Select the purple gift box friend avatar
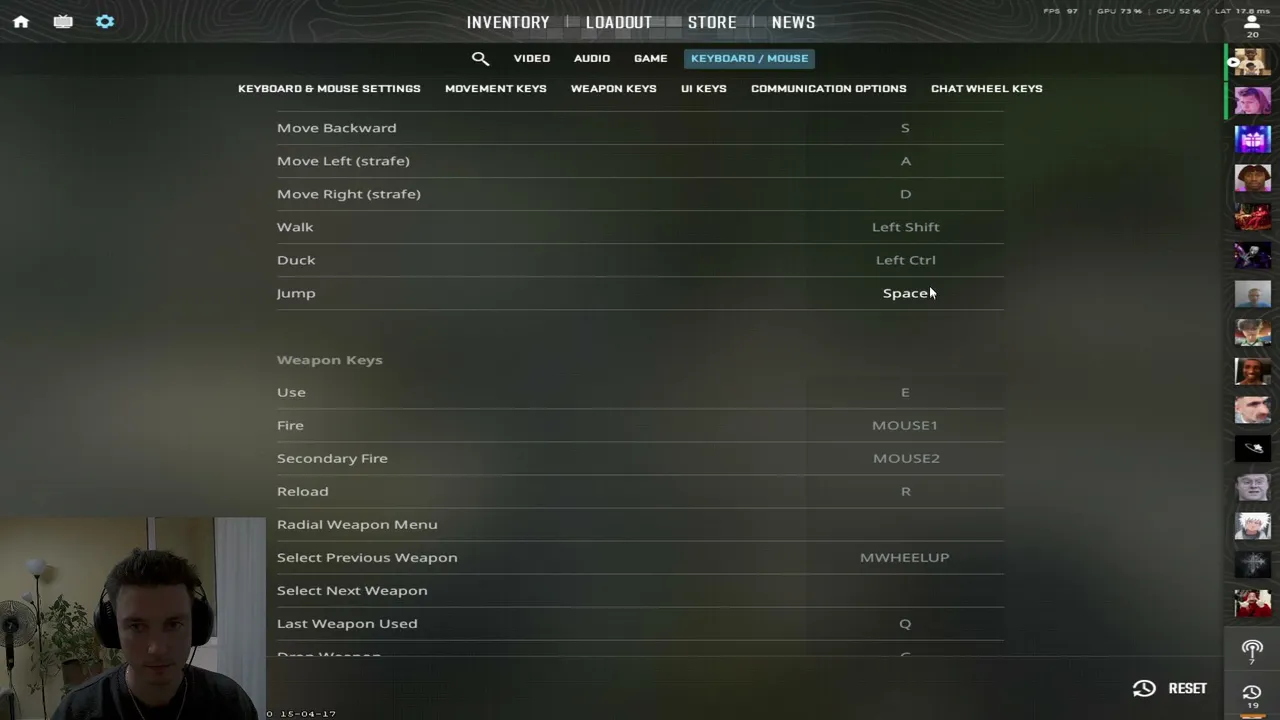This screenshot has height=720, width=1280. tap(1252, 139)
